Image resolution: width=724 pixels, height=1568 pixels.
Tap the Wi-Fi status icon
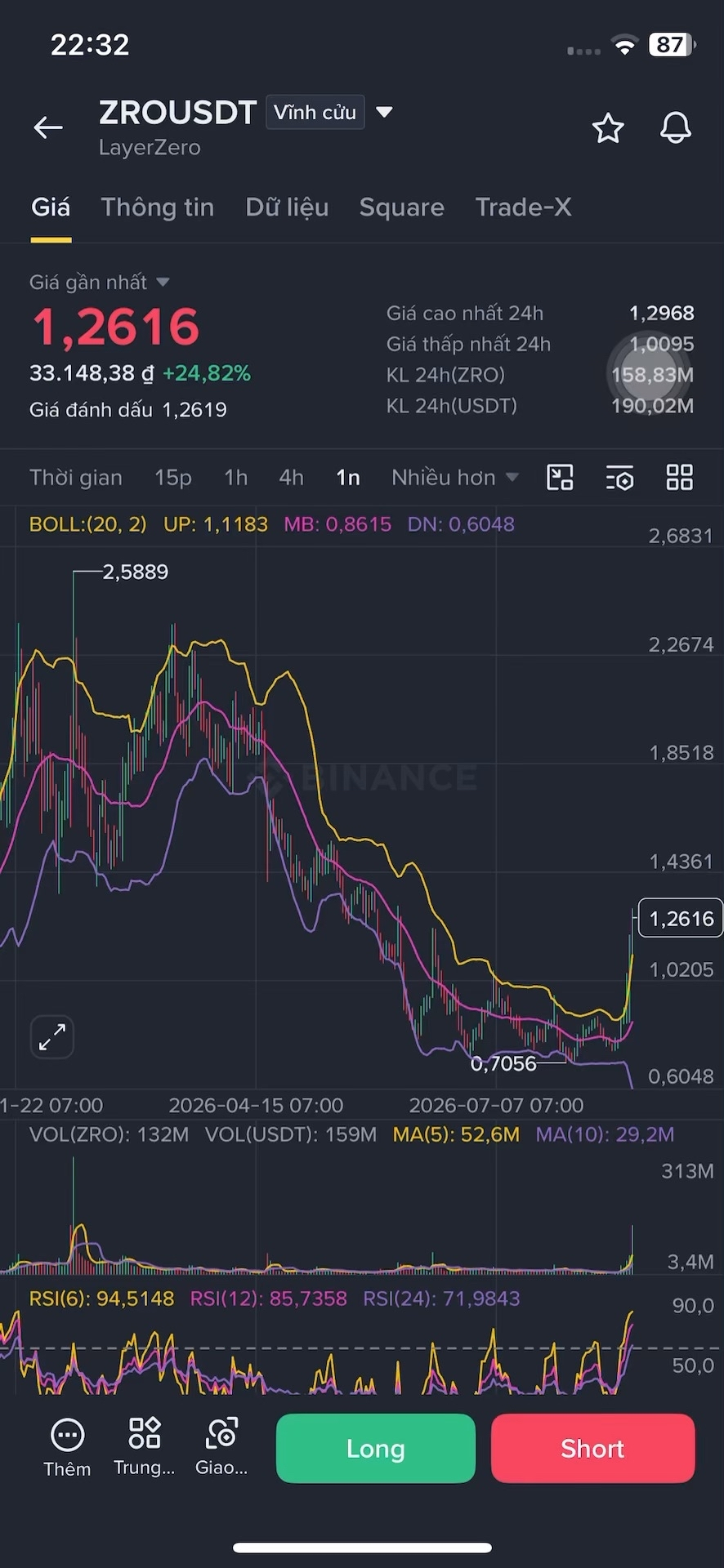point(624,46)
